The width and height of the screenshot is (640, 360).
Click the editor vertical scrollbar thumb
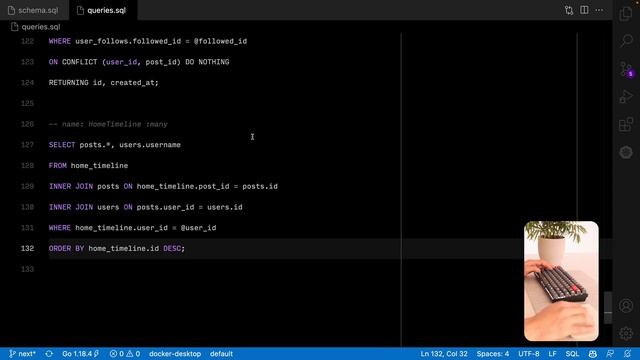tap(608, 307)
